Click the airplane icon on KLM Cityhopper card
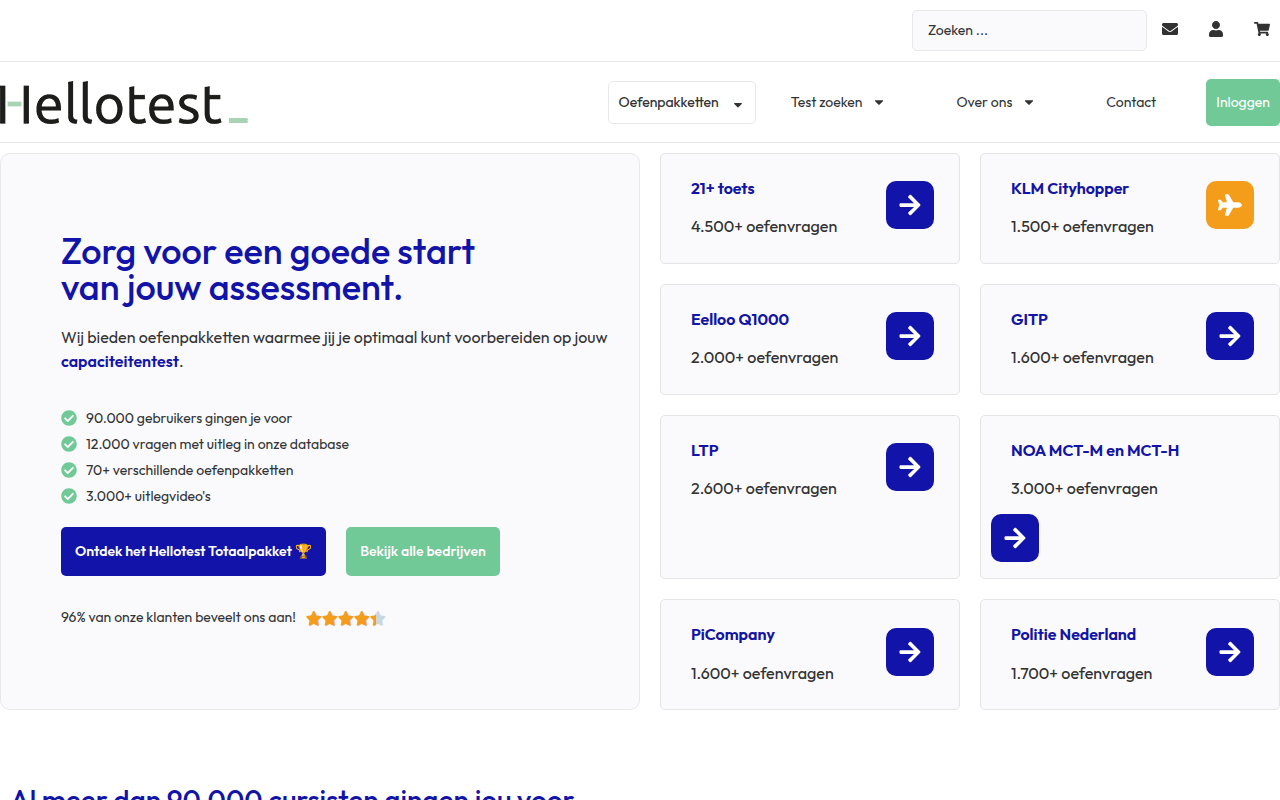The height and width of the screenshot is (800, 1280). (1230, 205)
